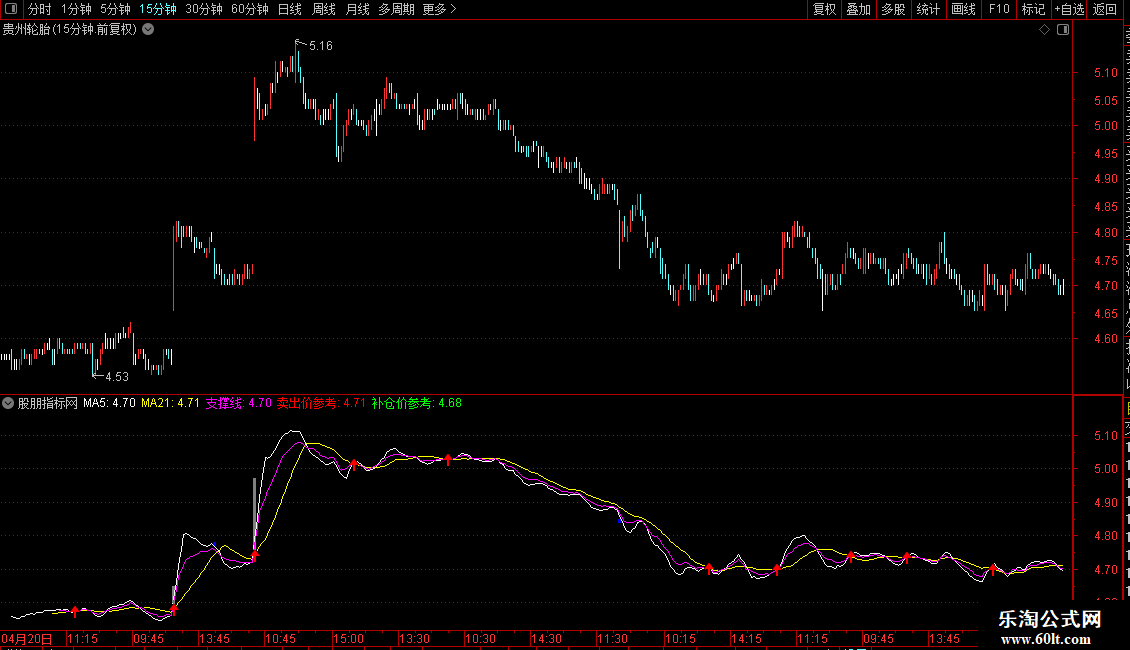Click the 15:00 marker on time axis
Image resolution: width=1130 pixels, height=650 pixels.
(x=348, y=638)
